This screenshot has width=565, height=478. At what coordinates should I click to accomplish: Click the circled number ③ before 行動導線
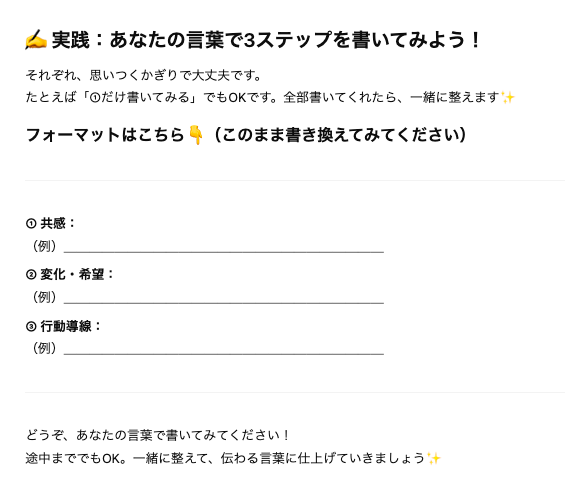coord(31,326)
